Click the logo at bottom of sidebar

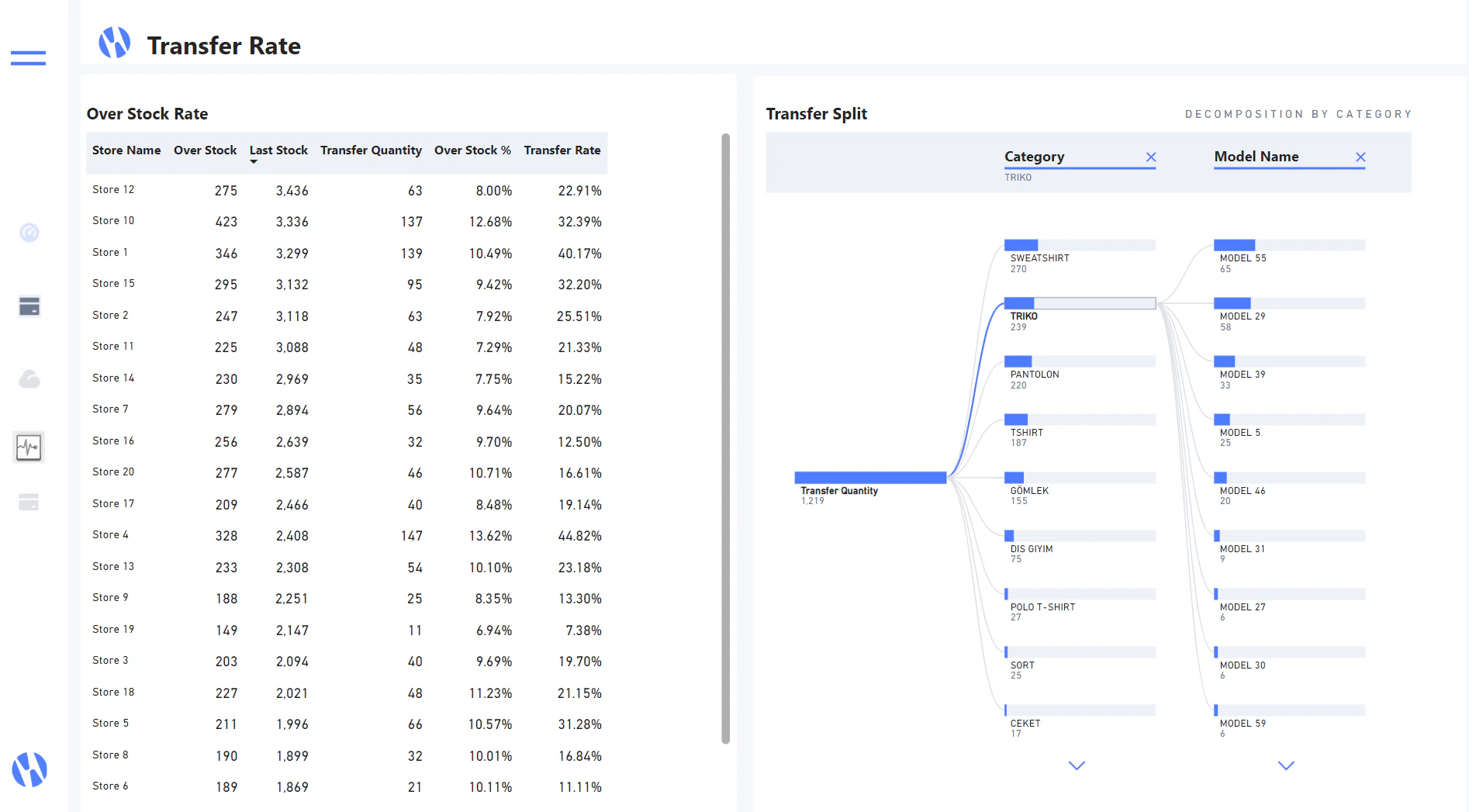pos(29,769)
